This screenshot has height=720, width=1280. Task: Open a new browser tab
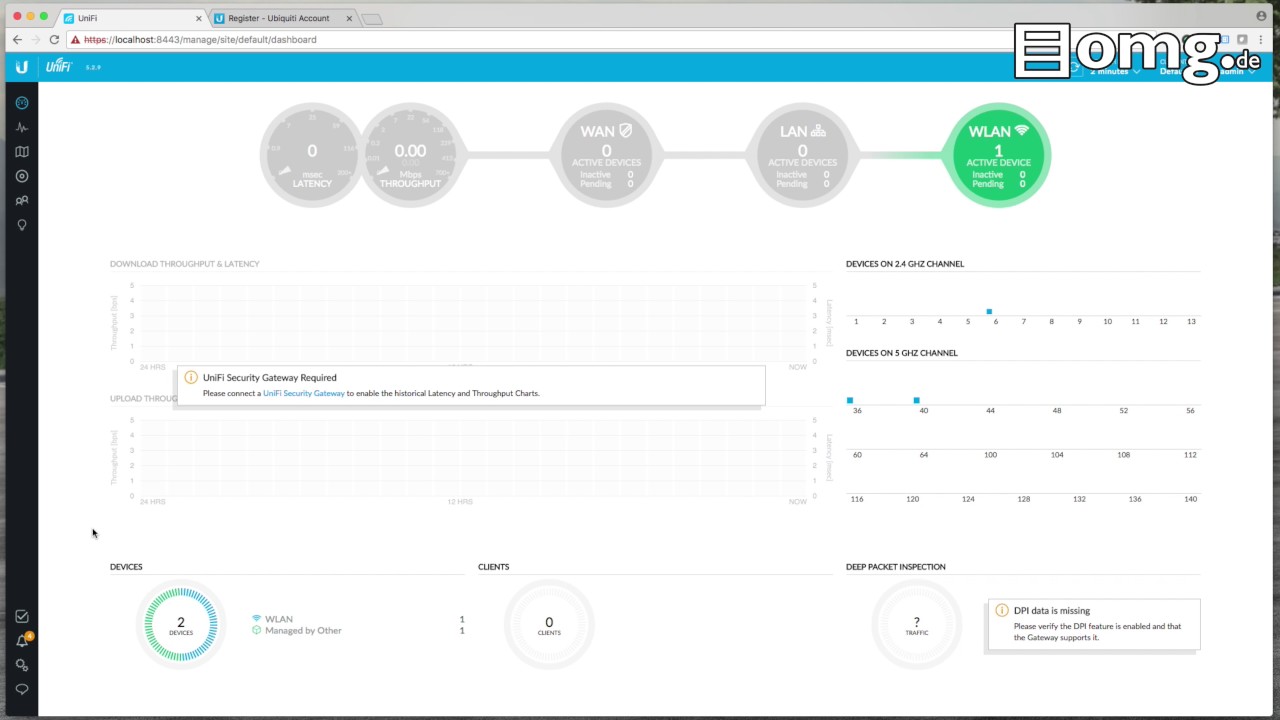point(371,19)
